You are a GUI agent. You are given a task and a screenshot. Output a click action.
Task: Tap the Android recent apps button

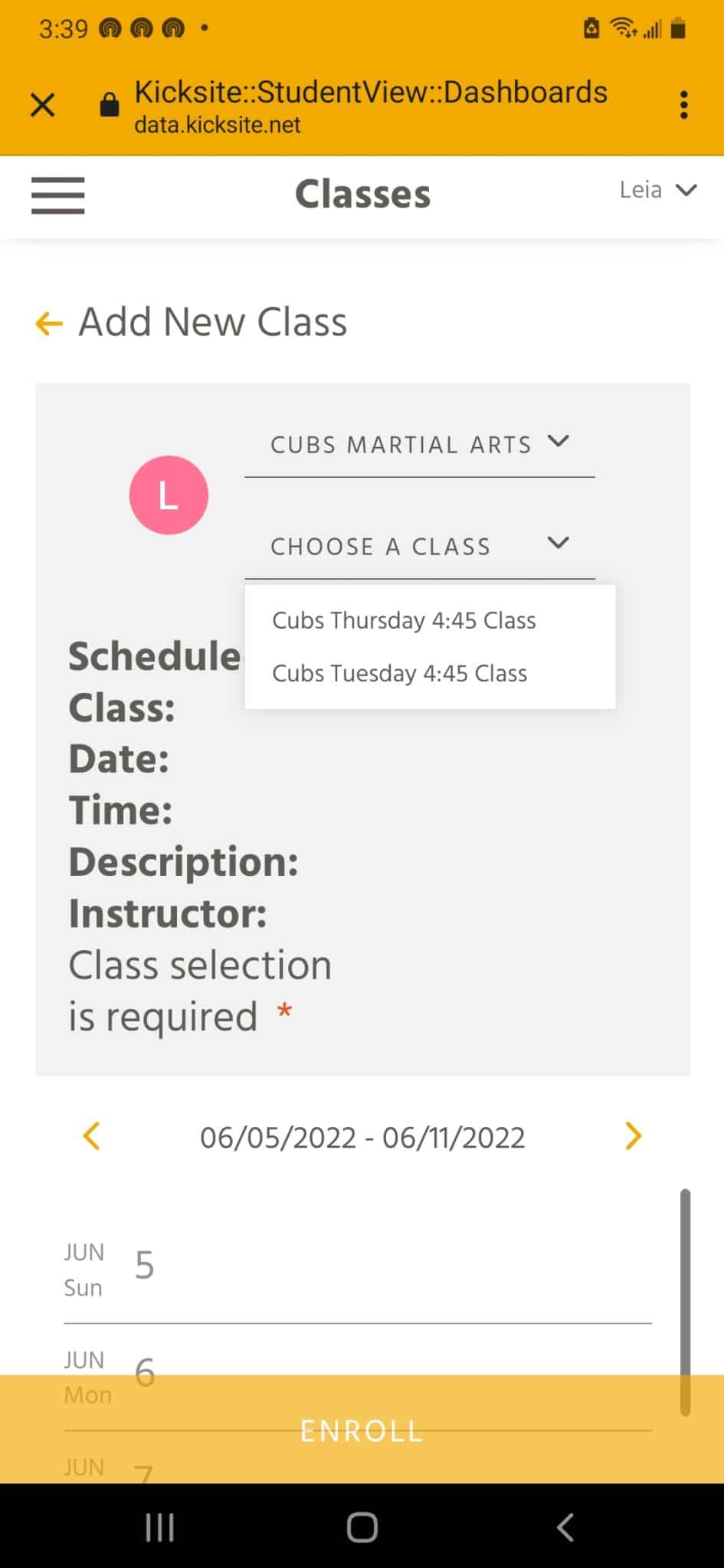point(160,1527)
